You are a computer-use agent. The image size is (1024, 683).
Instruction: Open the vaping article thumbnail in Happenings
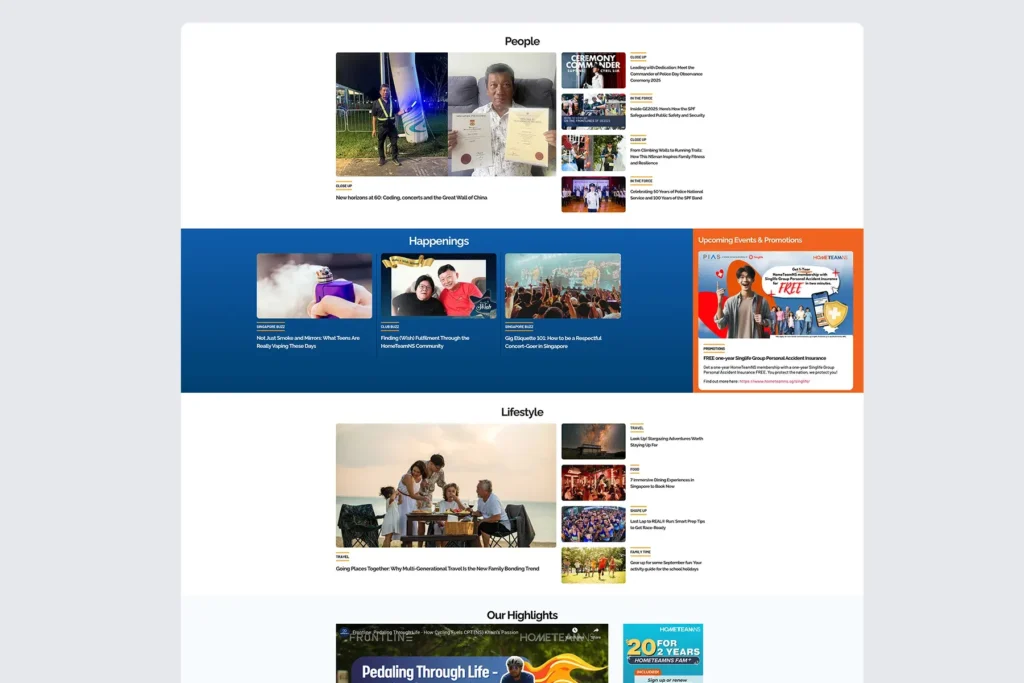314,285
